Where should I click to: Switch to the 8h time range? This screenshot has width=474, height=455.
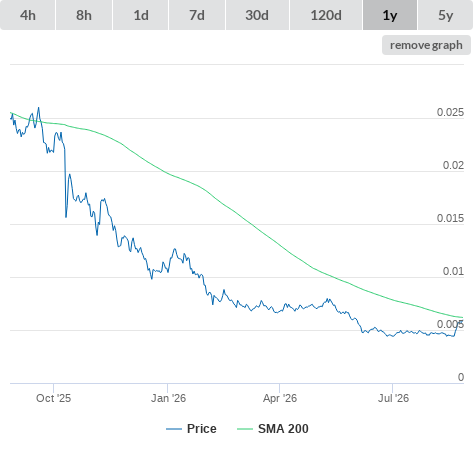click(84, 15)
